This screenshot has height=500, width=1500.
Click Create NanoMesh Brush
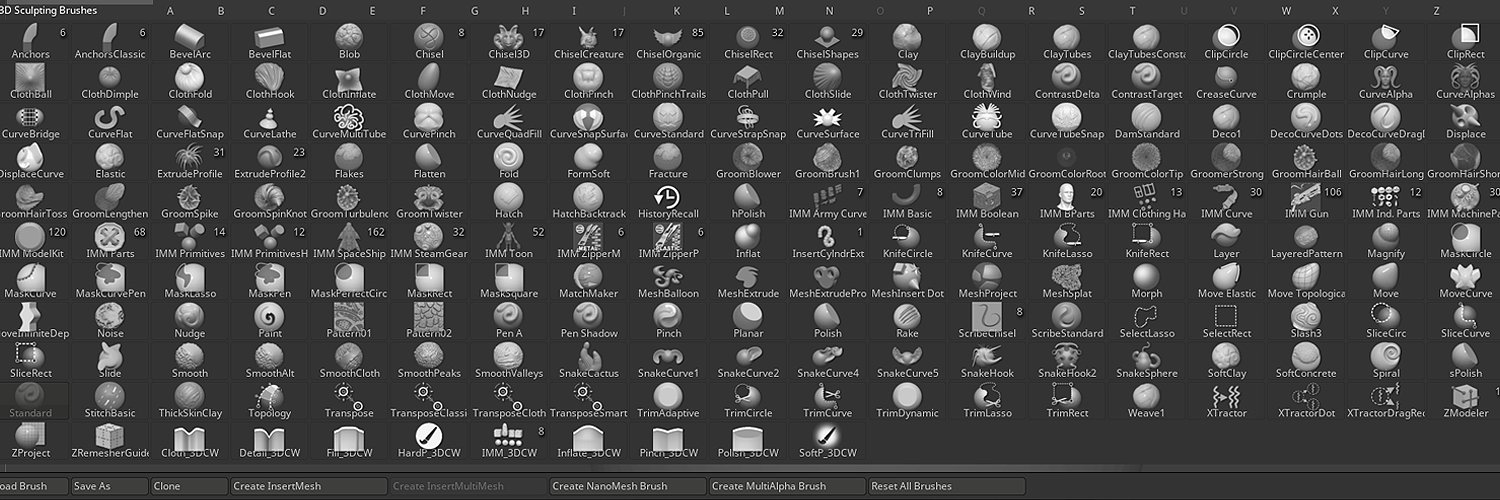[x=628, y=486]
